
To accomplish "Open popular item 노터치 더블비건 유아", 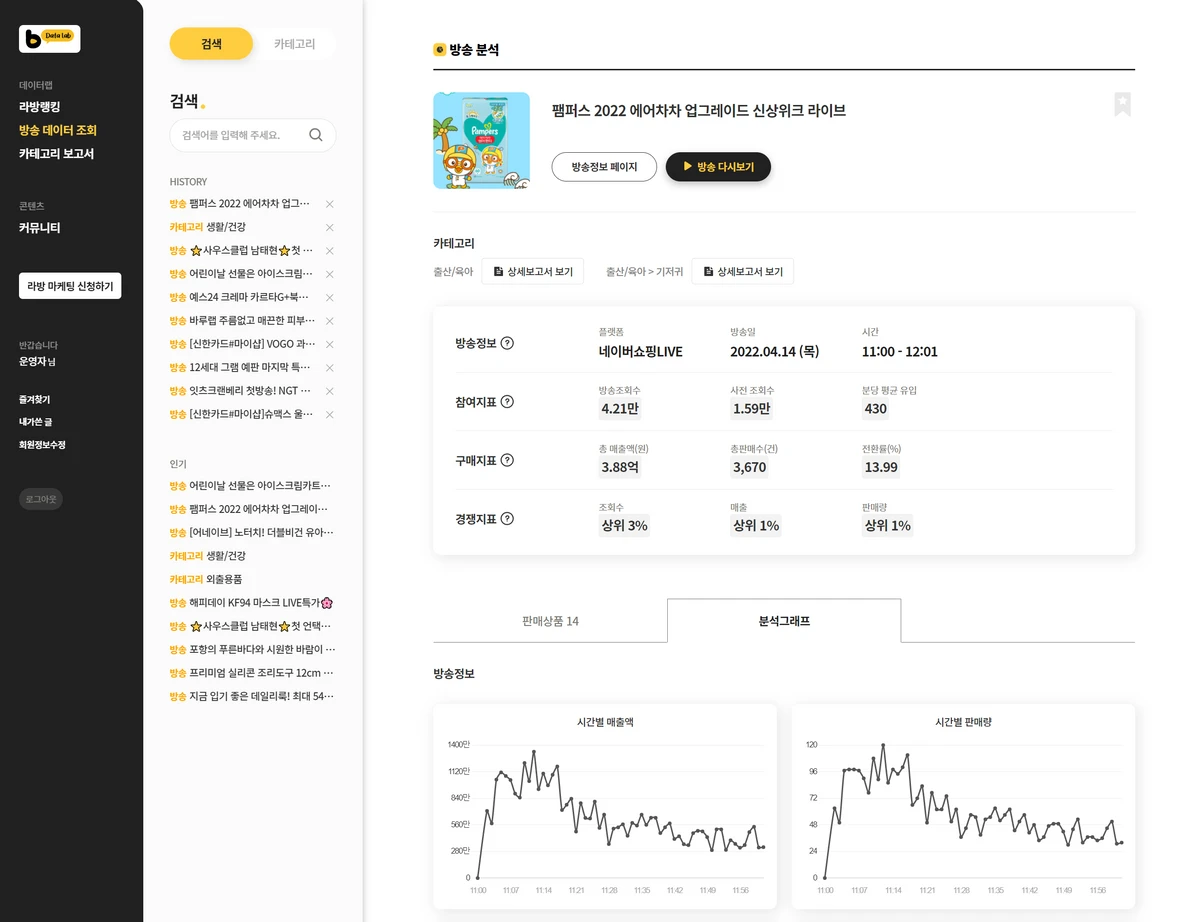I will (x=252, y=532).
